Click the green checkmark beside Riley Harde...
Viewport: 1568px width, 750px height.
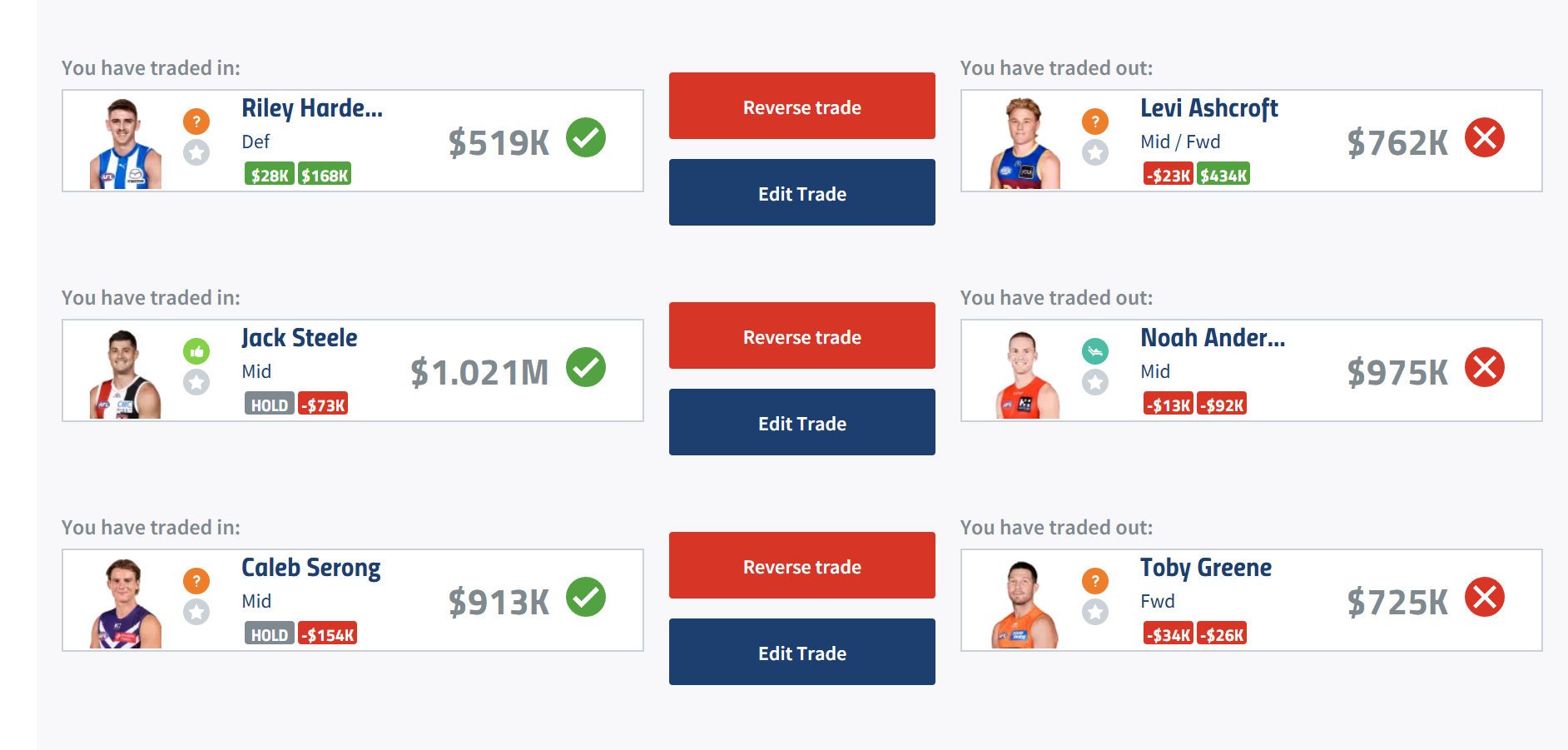586,137
